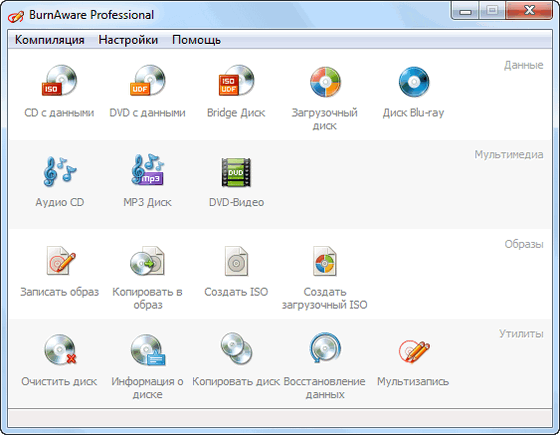Select the Создать ISO document icon
Image resolution: width=560 pixels, height=435 pixels.
point(236,261)
